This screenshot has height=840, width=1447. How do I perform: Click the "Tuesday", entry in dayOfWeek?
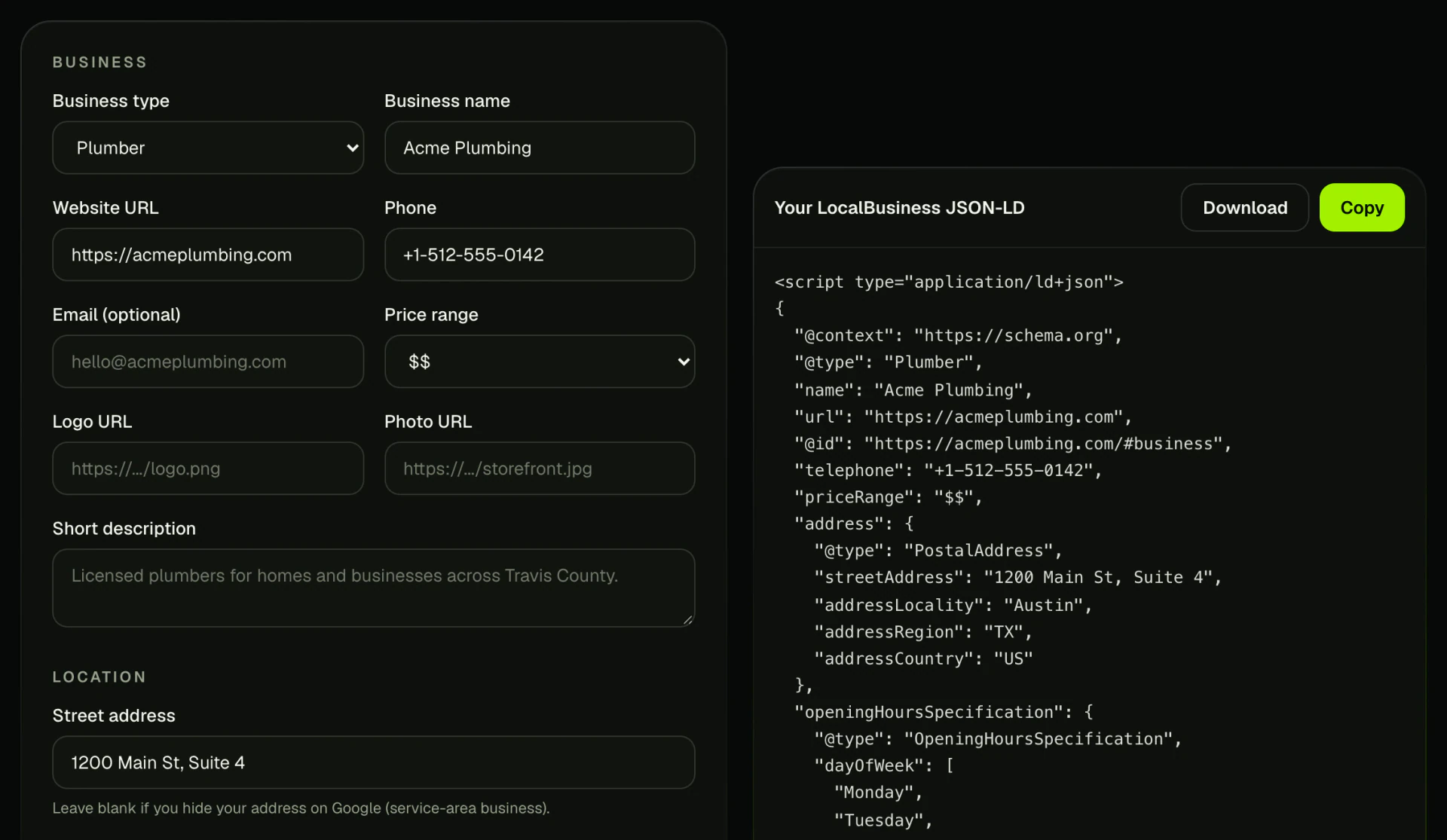tap(883, 820)
